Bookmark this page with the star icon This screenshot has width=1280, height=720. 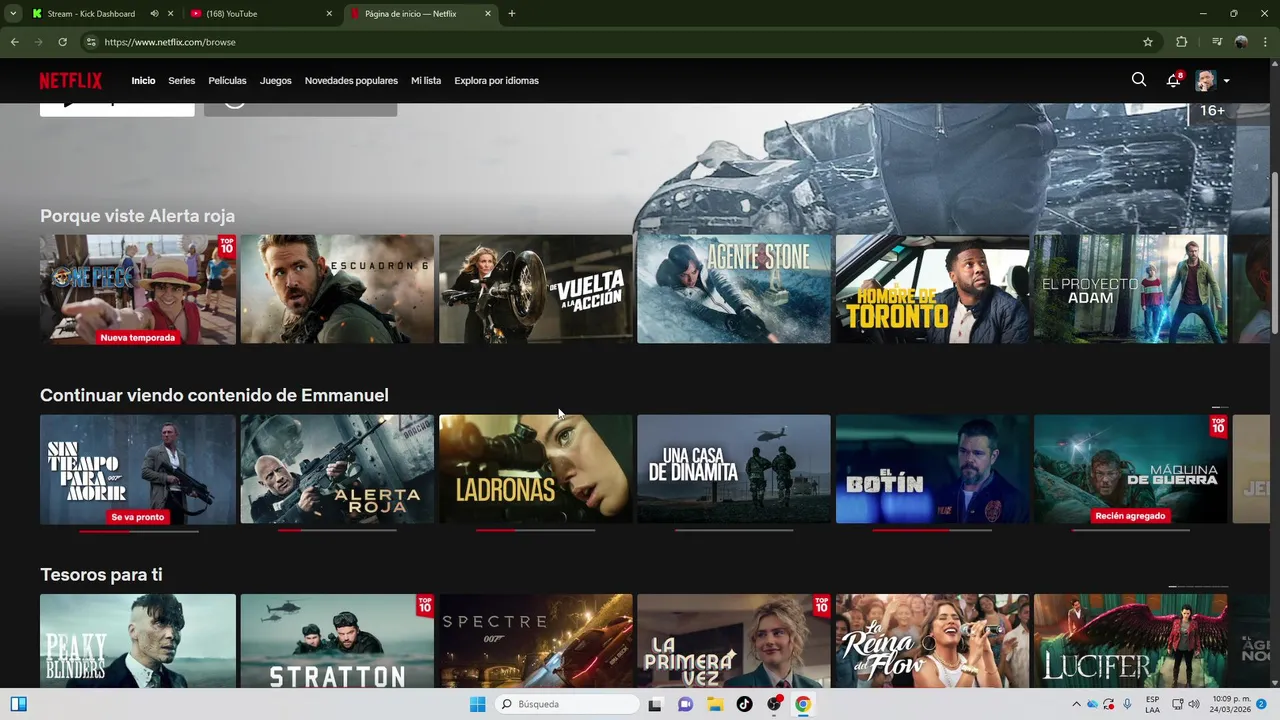pos(1148,42)
